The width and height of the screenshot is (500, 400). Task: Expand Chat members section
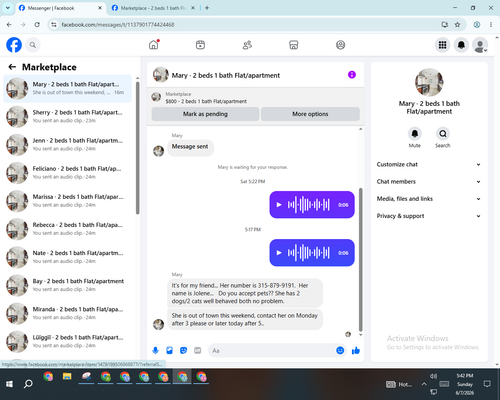pyautogui.click(x=429, y=182)
